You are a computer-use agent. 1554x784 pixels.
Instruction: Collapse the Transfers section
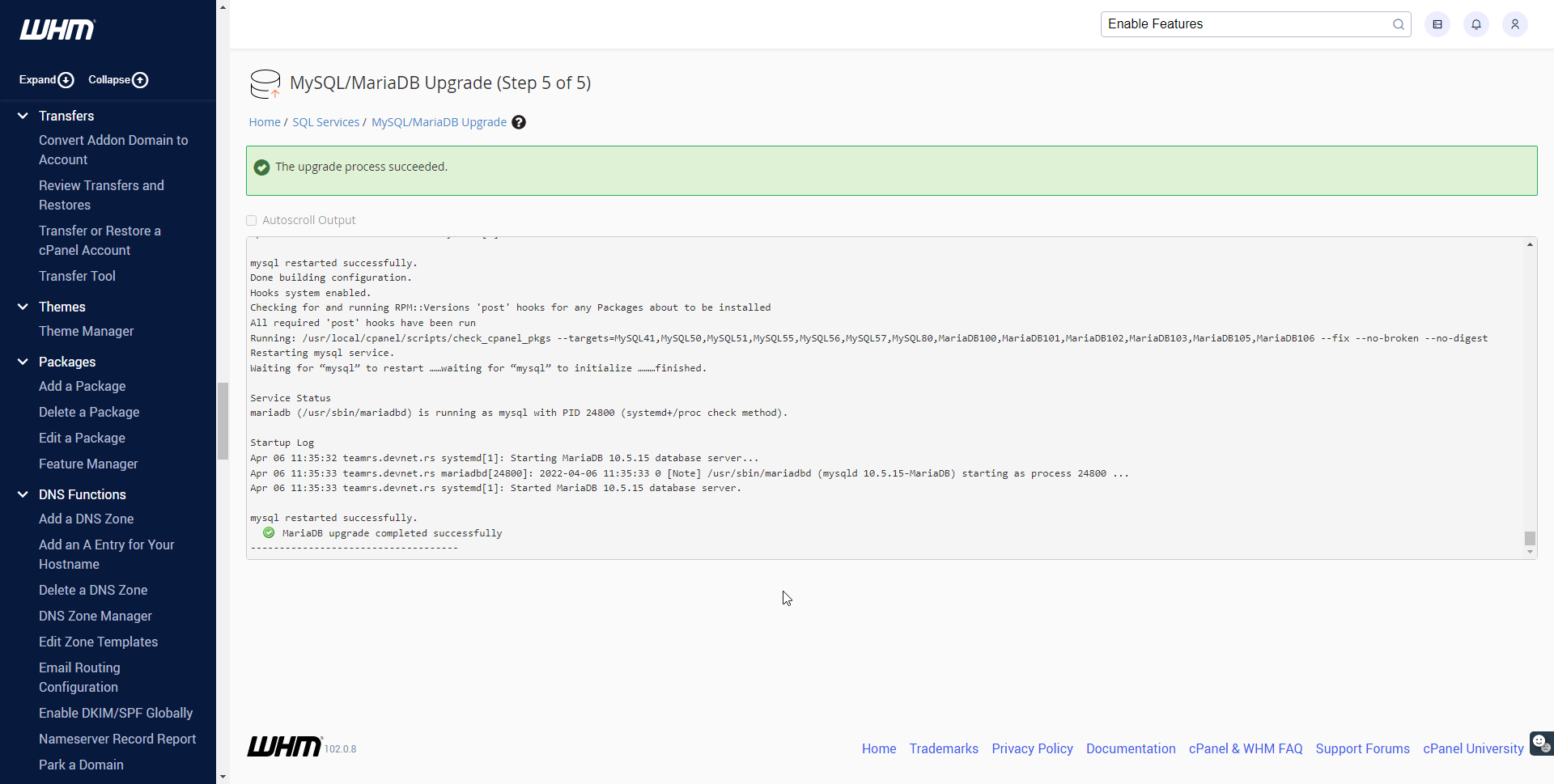[23, 116]
